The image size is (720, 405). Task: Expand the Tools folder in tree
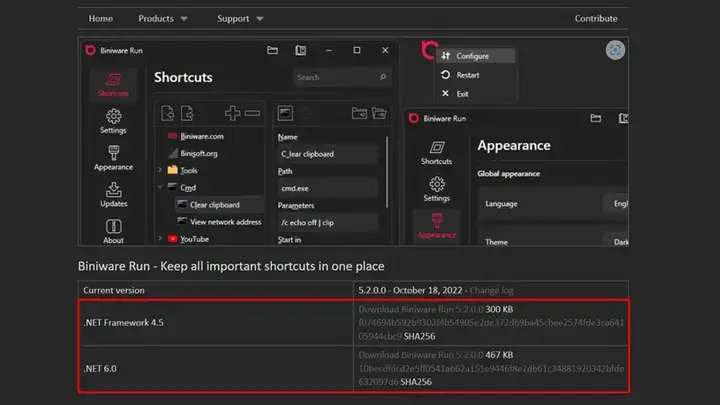click(160, 170)
